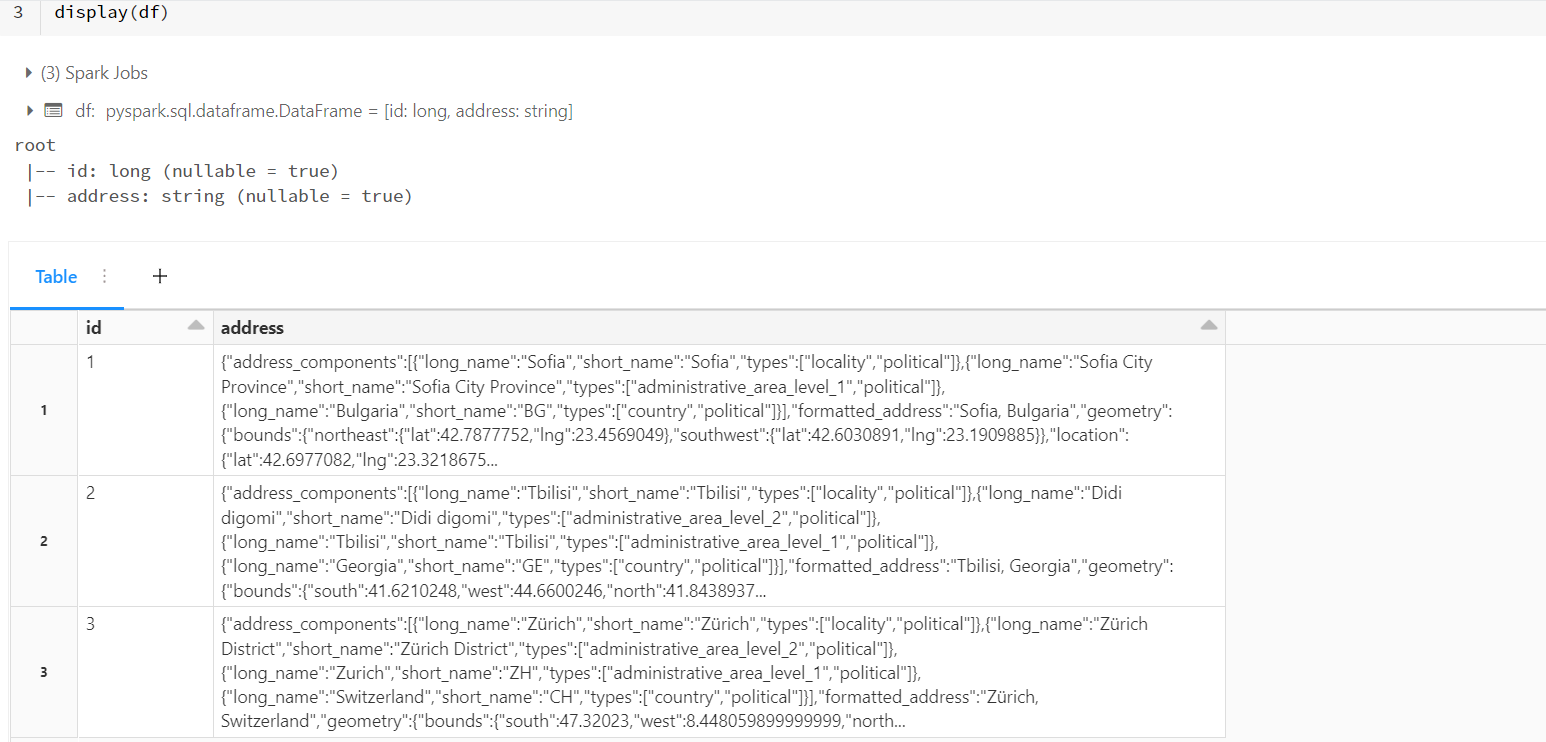
Task: Select row number 2 in the table
Action: pyautogui.click(x=43, y=541)
